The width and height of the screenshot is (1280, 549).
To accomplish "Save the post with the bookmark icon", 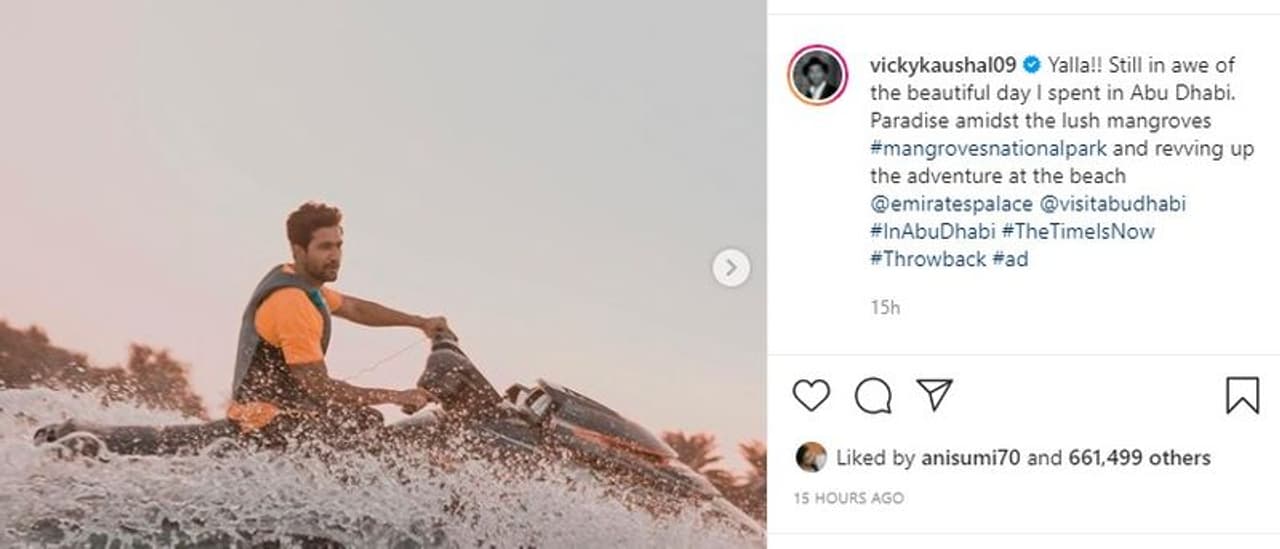I will [x=1242, y=396].
